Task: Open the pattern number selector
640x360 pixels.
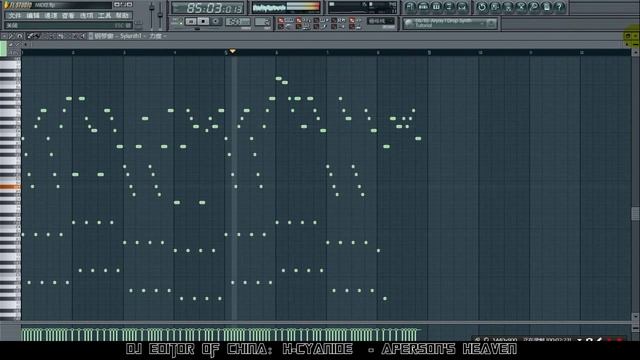Action: tap(262, 22)
